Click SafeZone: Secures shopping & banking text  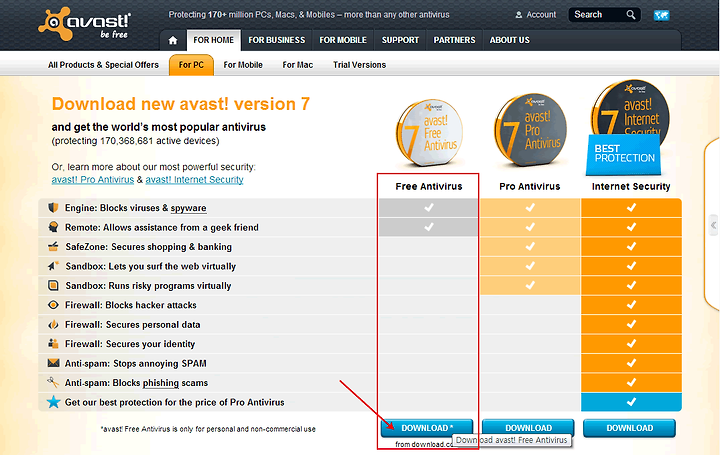click(x=148, y=247)
